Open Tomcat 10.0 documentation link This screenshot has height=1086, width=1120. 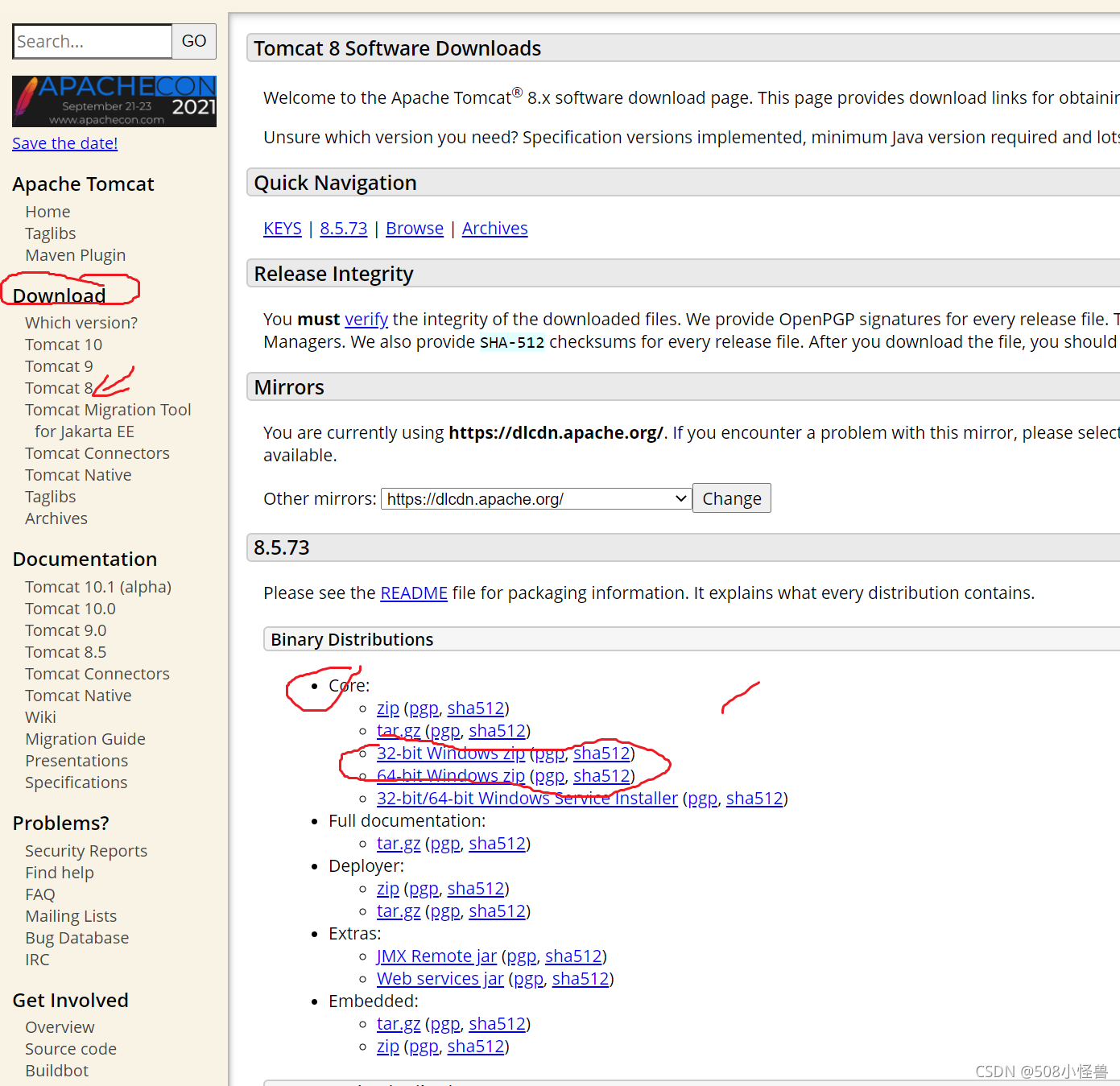pos(70,609)
